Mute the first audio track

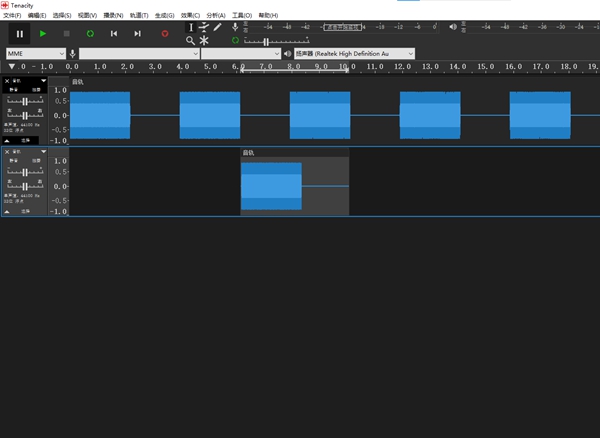point(14,90)
